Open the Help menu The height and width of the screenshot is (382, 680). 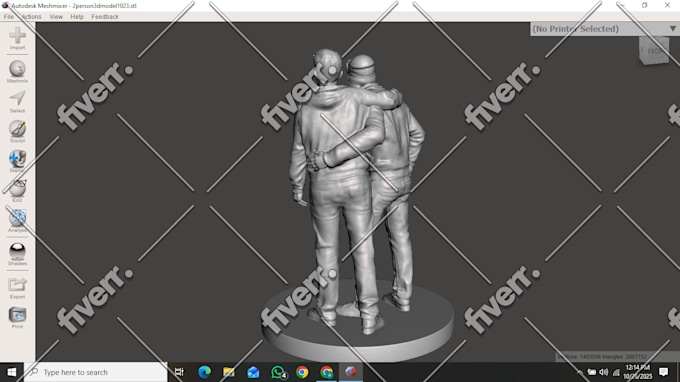pos(77,16)
